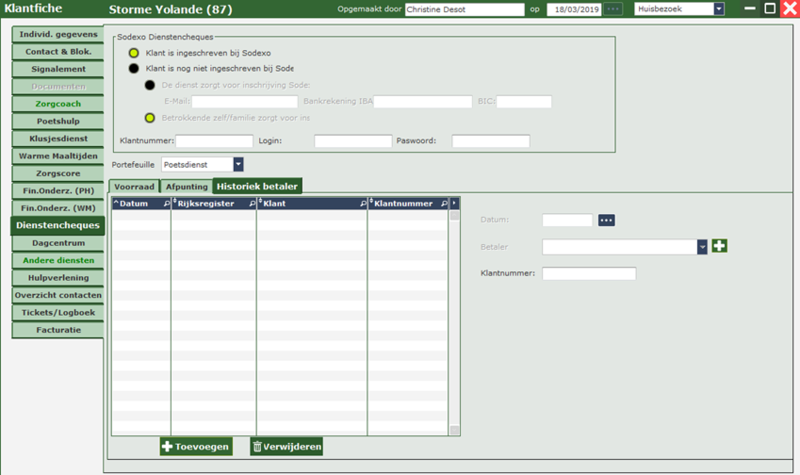The width and height of the screenshot is (800, 475).
Task: Click search icon in Datum column header
Action: pos(166,203)
